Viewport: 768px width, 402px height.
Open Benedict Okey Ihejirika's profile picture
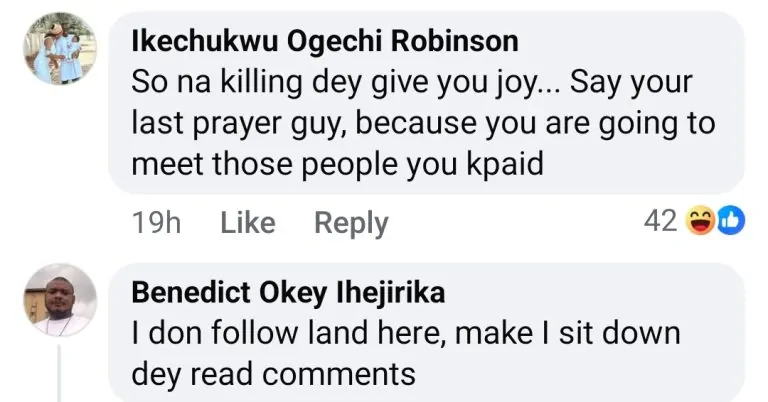pos(59,300)
